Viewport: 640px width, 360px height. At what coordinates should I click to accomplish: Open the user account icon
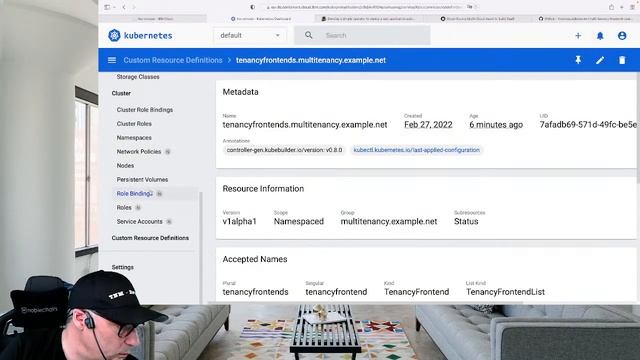(622, 36)
